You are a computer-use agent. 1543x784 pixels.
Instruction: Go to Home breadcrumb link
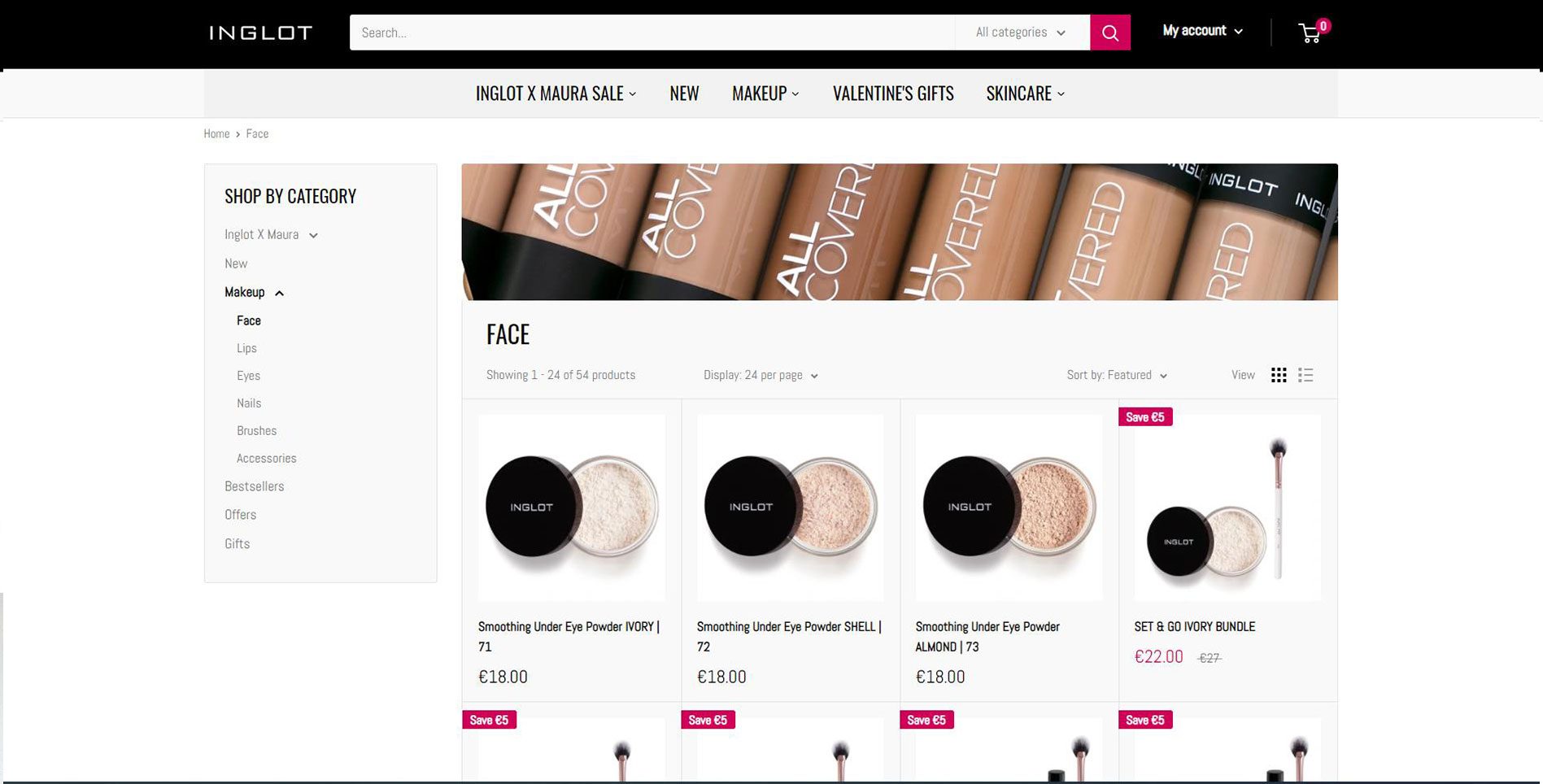(216, 133)
